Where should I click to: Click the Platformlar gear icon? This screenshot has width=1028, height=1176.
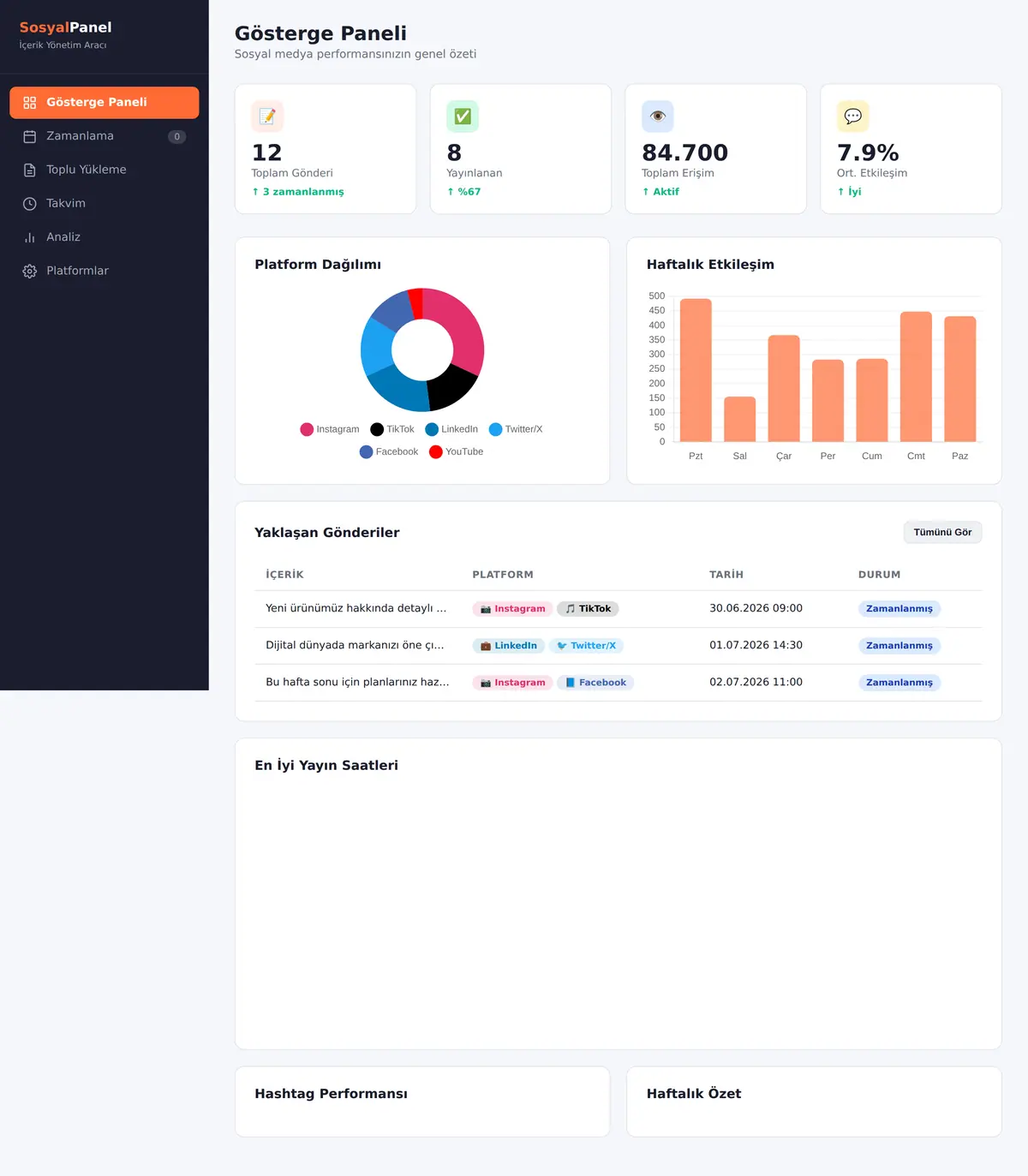point(30,271)
